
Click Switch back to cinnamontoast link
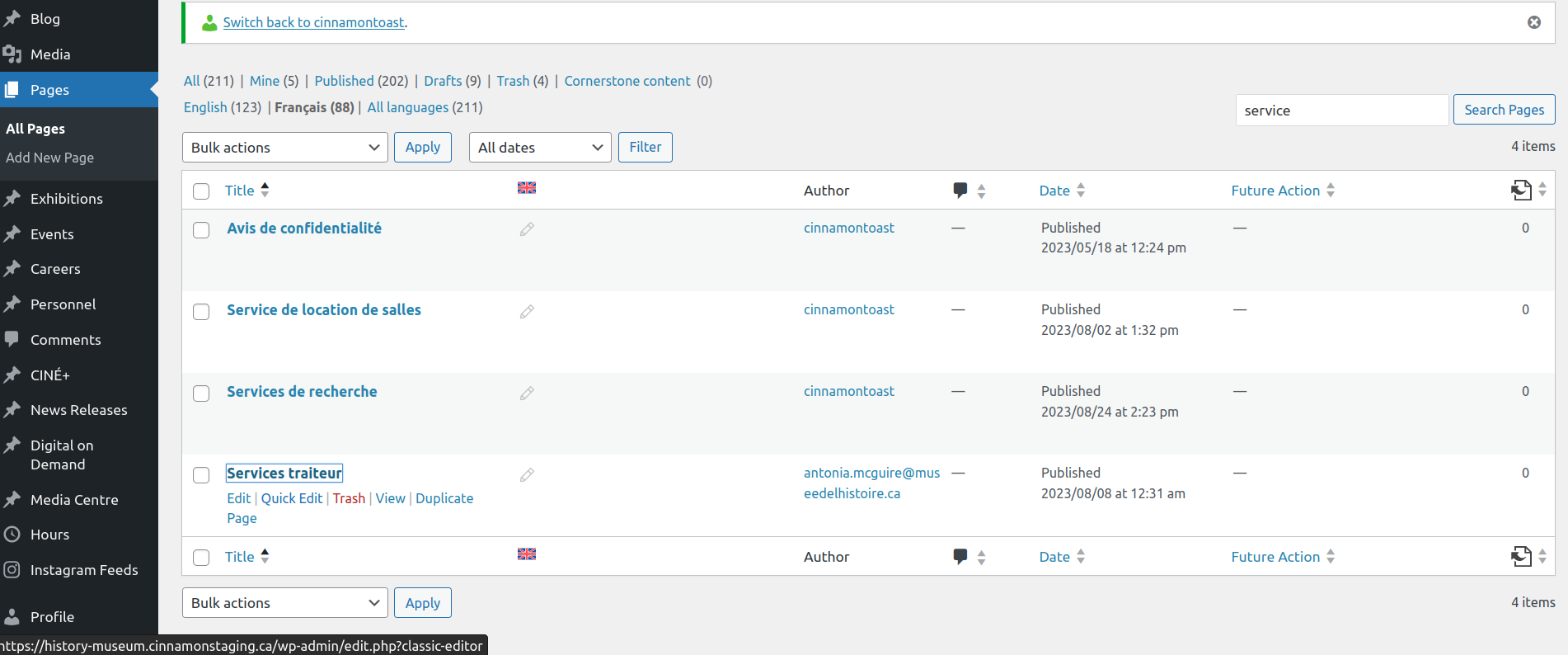click(314, 22)
